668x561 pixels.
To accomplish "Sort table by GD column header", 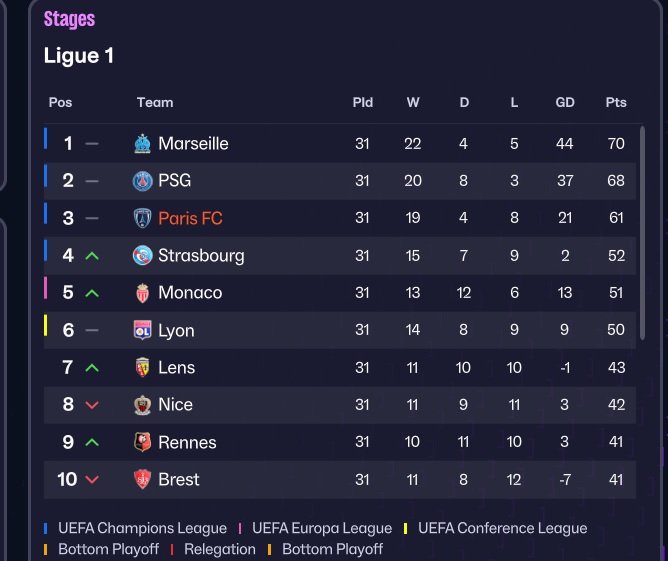I will click(x=565, y=102).
